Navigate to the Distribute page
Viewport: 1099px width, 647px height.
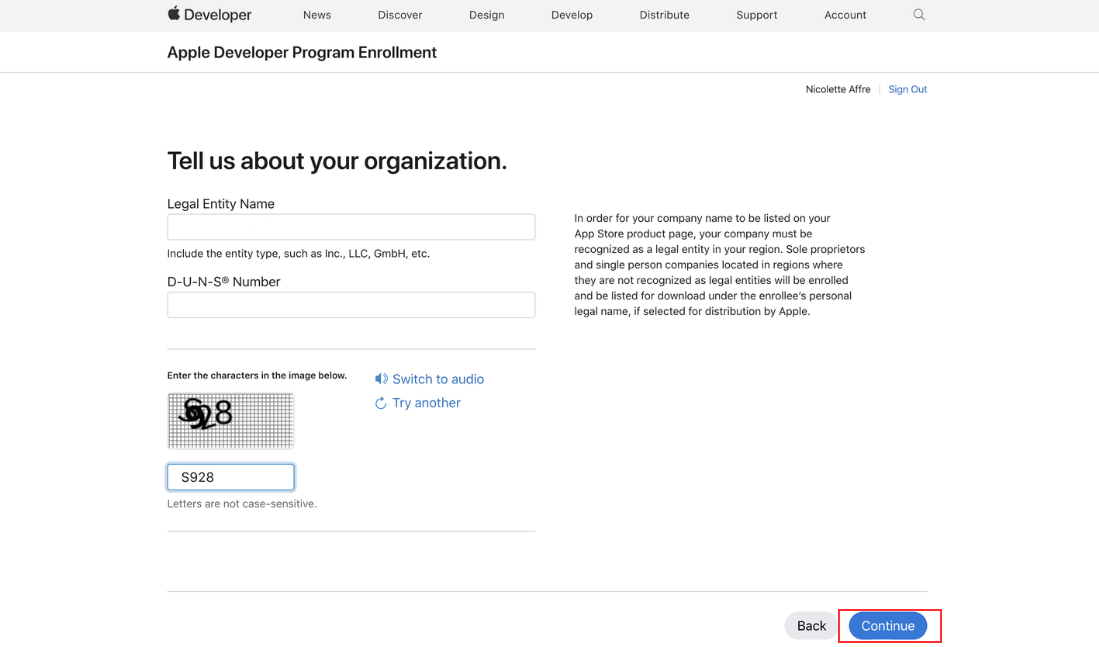click(x=665, y=15)
